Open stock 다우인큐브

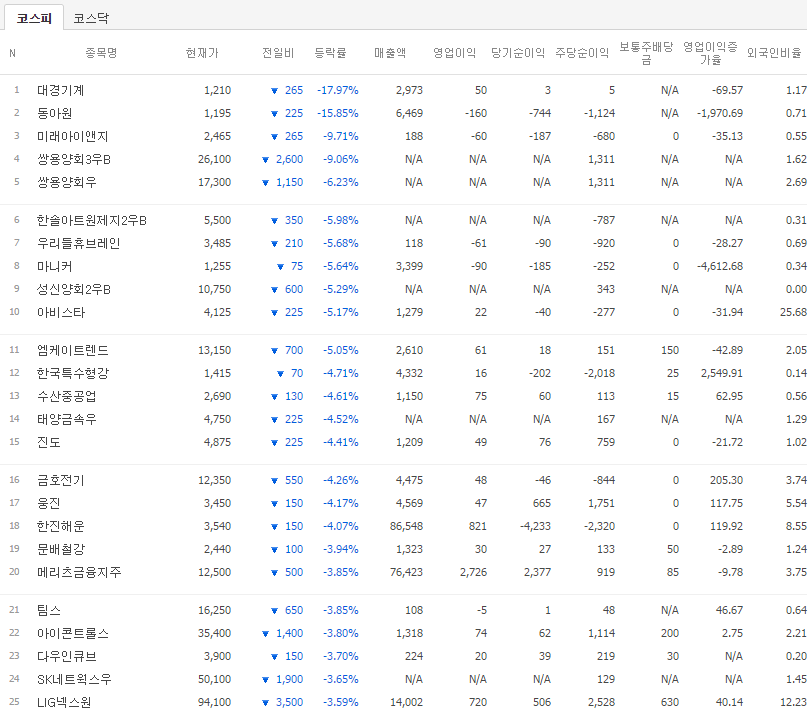[67, 656]
